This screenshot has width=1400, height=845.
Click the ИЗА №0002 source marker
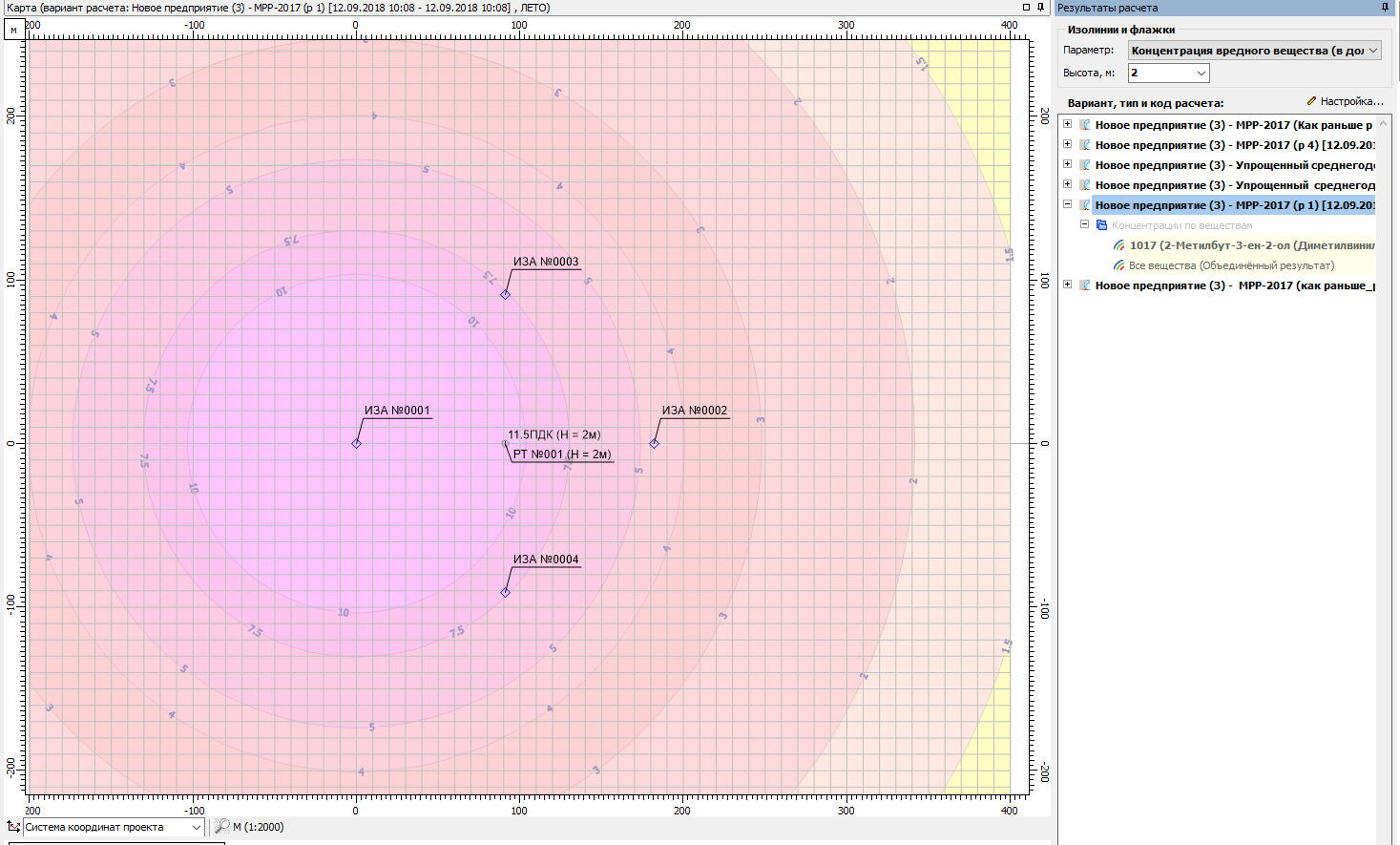tap(654, 443)
